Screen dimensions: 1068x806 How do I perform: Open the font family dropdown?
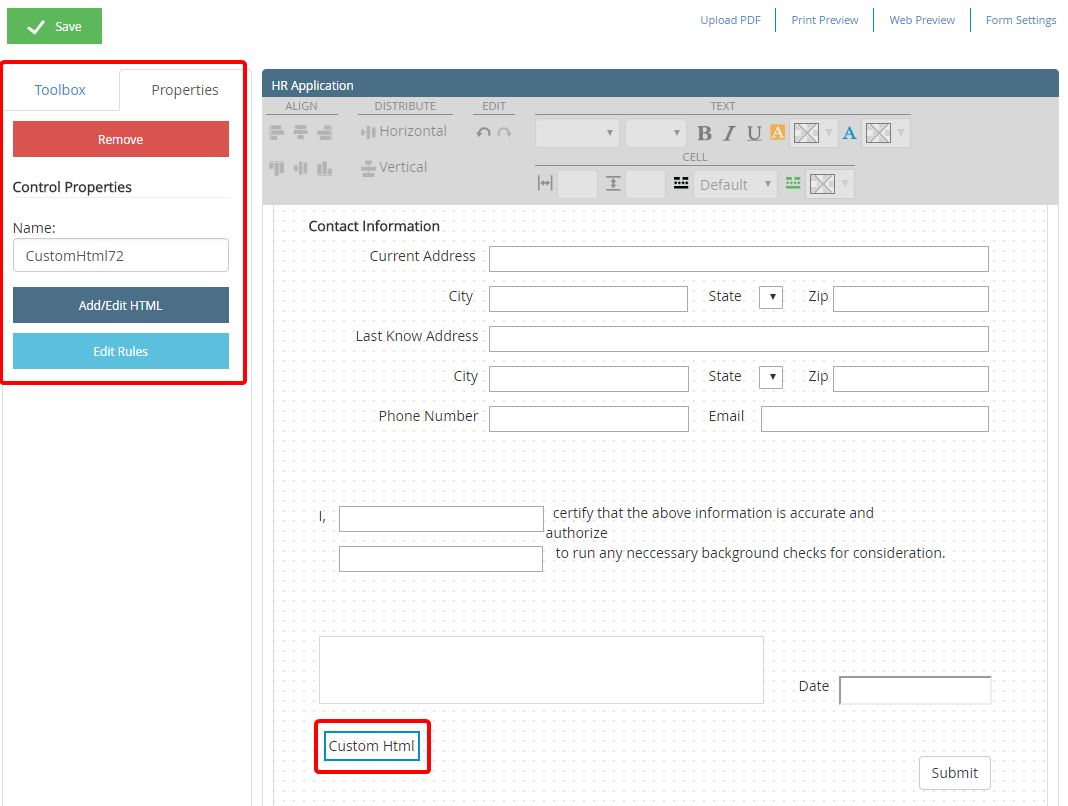point(577,133)
